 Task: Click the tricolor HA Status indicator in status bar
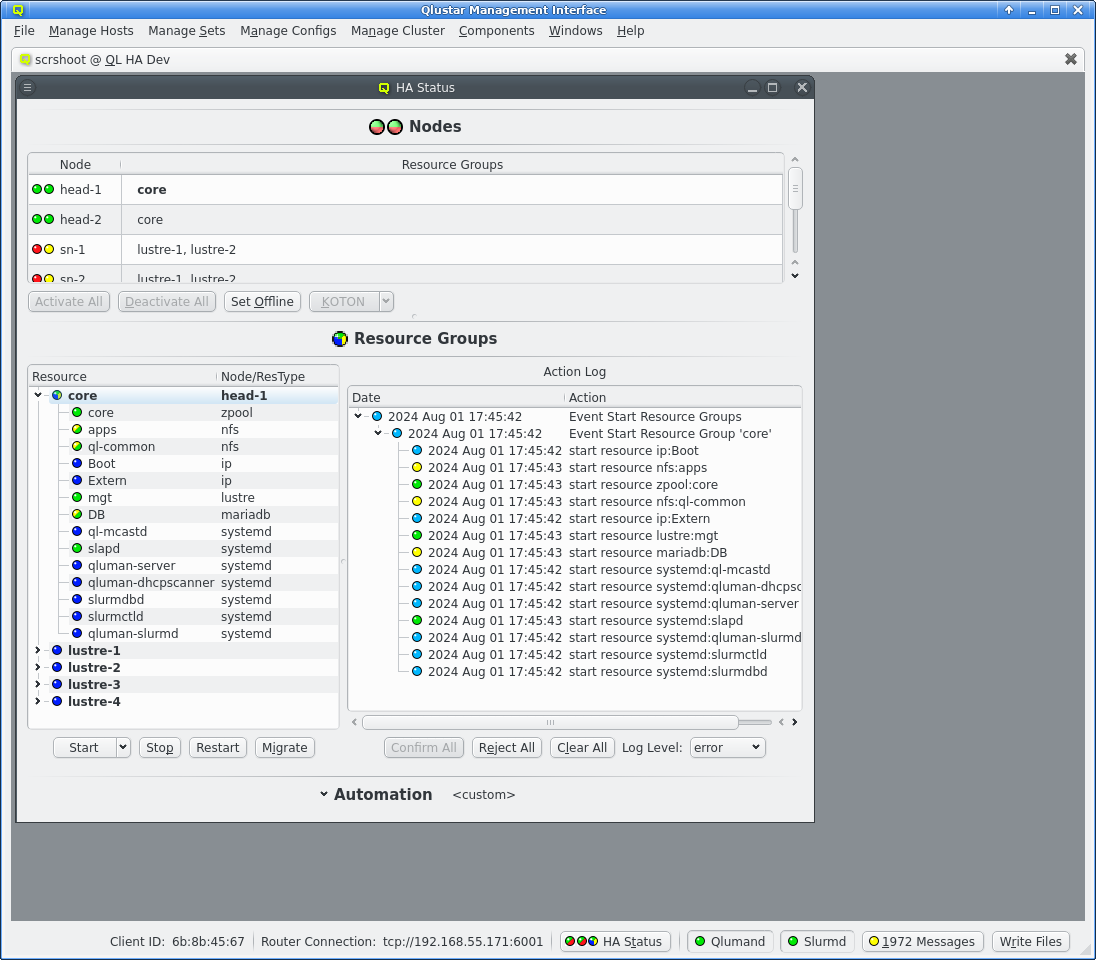pos(581,941)
